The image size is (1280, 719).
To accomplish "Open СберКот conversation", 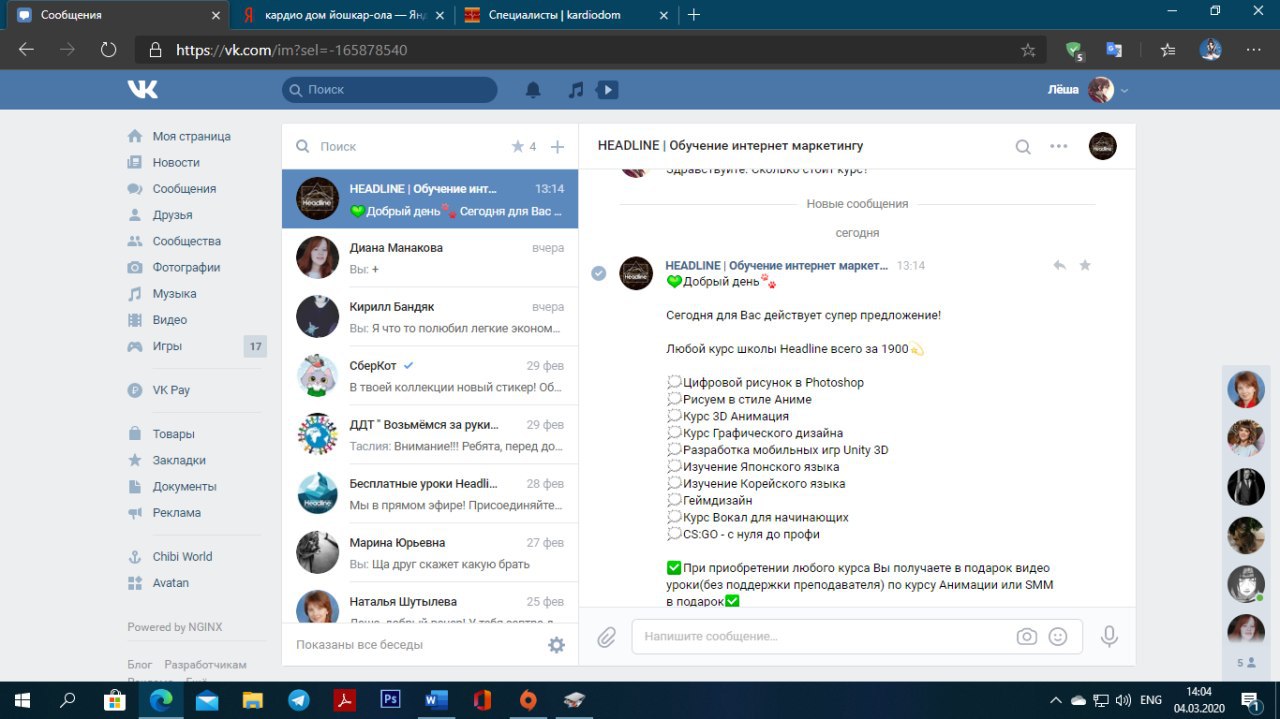I will [430, 375].
